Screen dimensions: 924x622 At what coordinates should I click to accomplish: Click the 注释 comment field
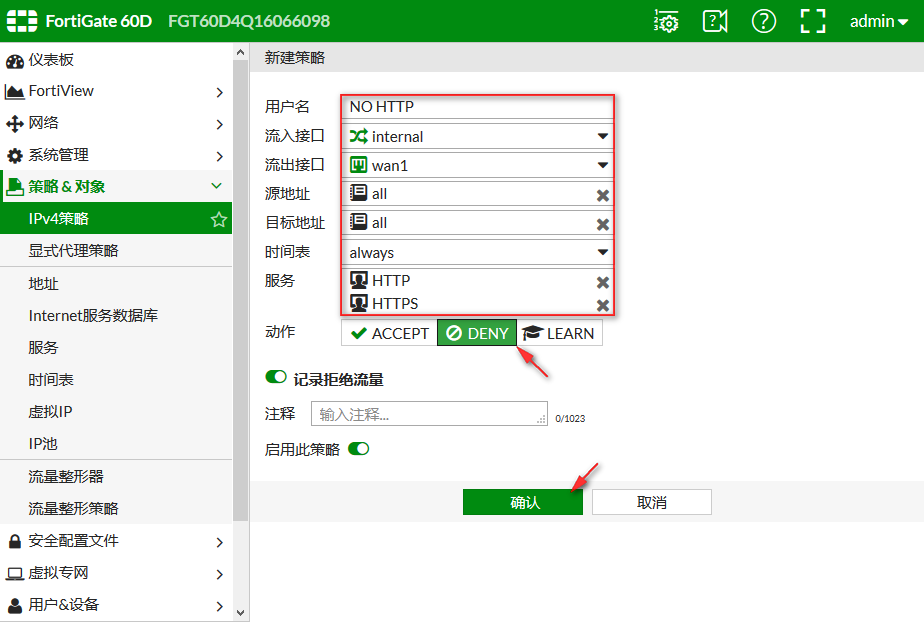(x=429, y=413)
